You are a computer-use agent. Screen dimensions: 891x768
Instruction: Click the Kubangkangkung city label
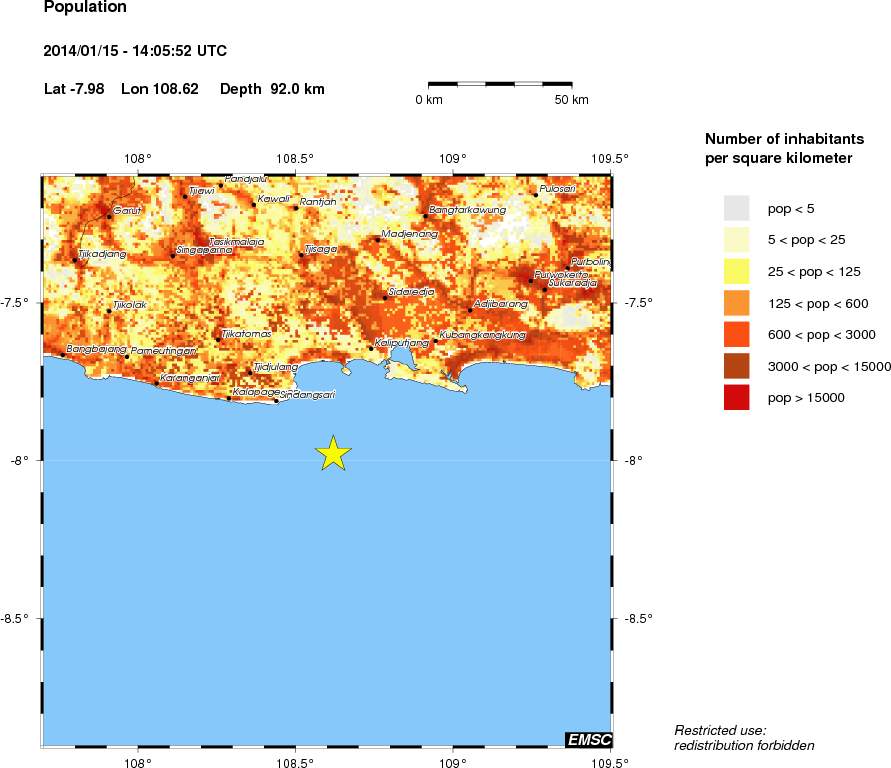pyautogui.click(x=483, y=334)
